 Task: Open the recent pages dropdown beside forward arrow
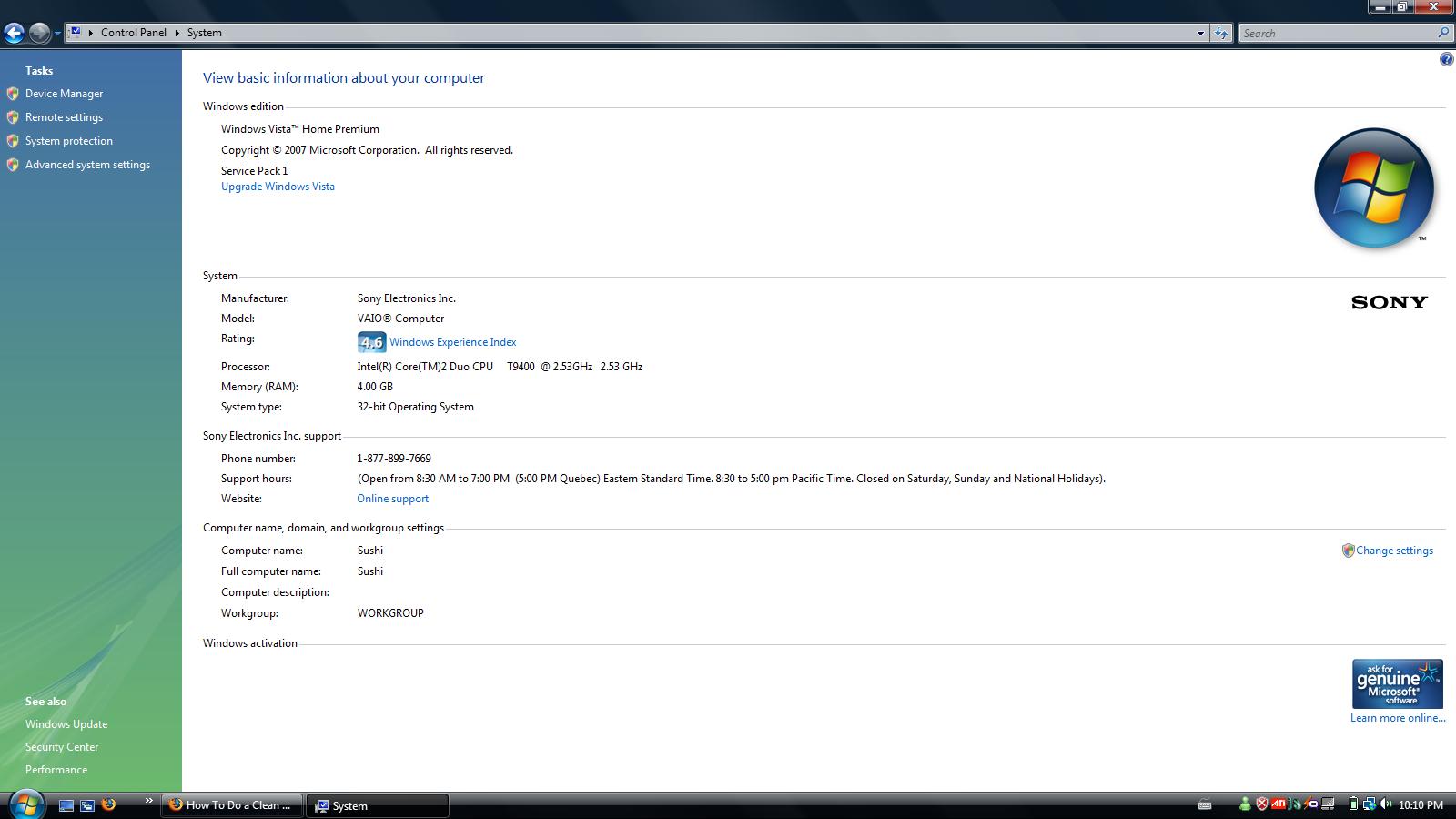click(x=57, y=34)
